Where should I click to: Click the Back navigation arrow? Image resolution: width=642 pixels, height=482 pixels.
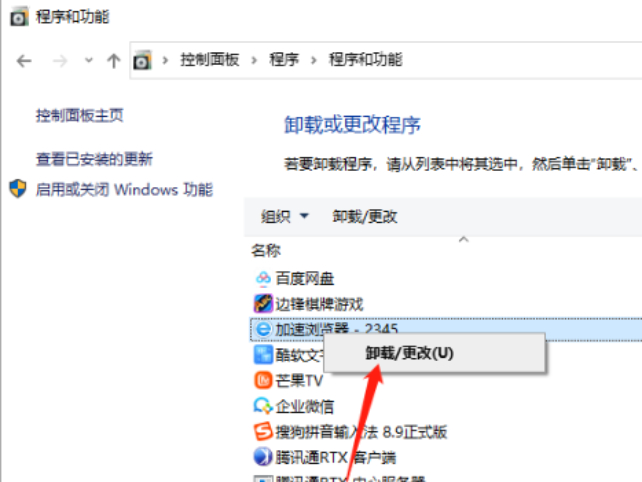(24, 61)
